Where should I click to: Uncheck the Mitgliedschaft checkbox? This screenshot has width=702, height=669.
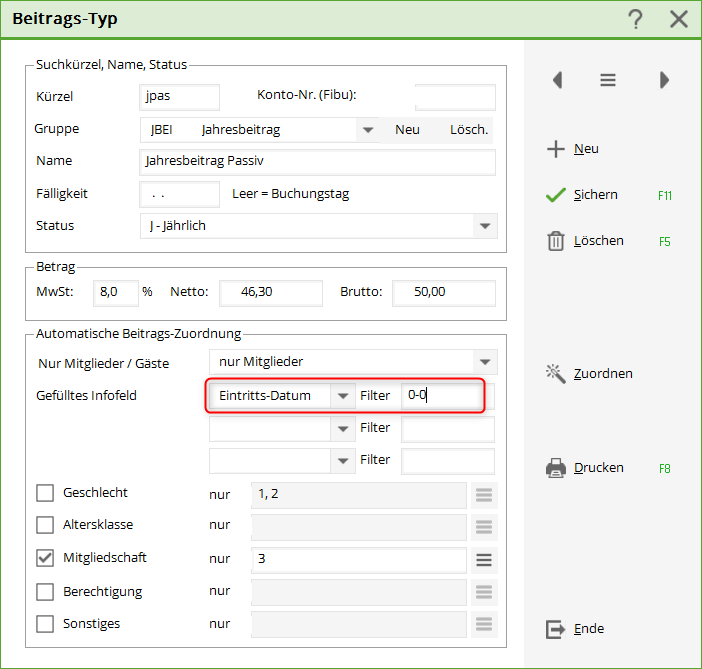pyautogui.click(x=45, y=558)
